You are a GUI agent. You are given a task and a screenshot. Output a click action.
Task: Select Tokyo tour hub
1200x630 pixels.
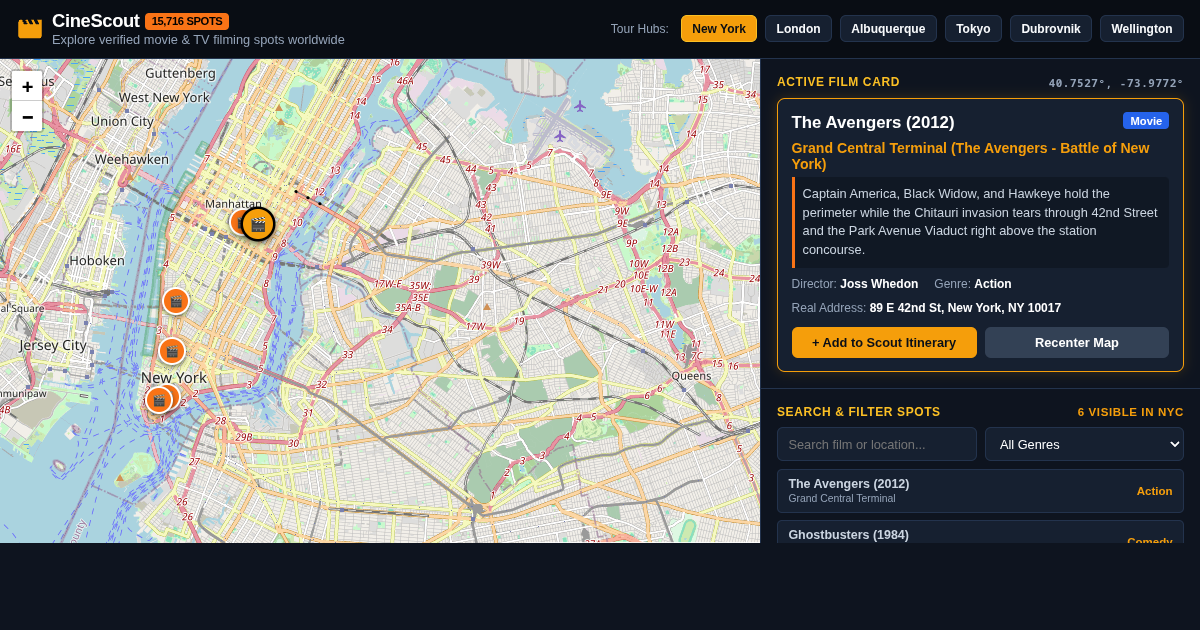tap(973, 29)
